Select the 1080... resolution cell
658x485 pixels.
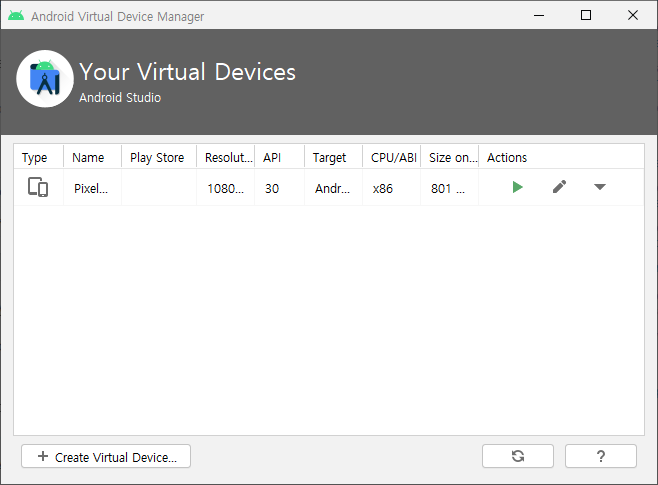tap(226, 188)
